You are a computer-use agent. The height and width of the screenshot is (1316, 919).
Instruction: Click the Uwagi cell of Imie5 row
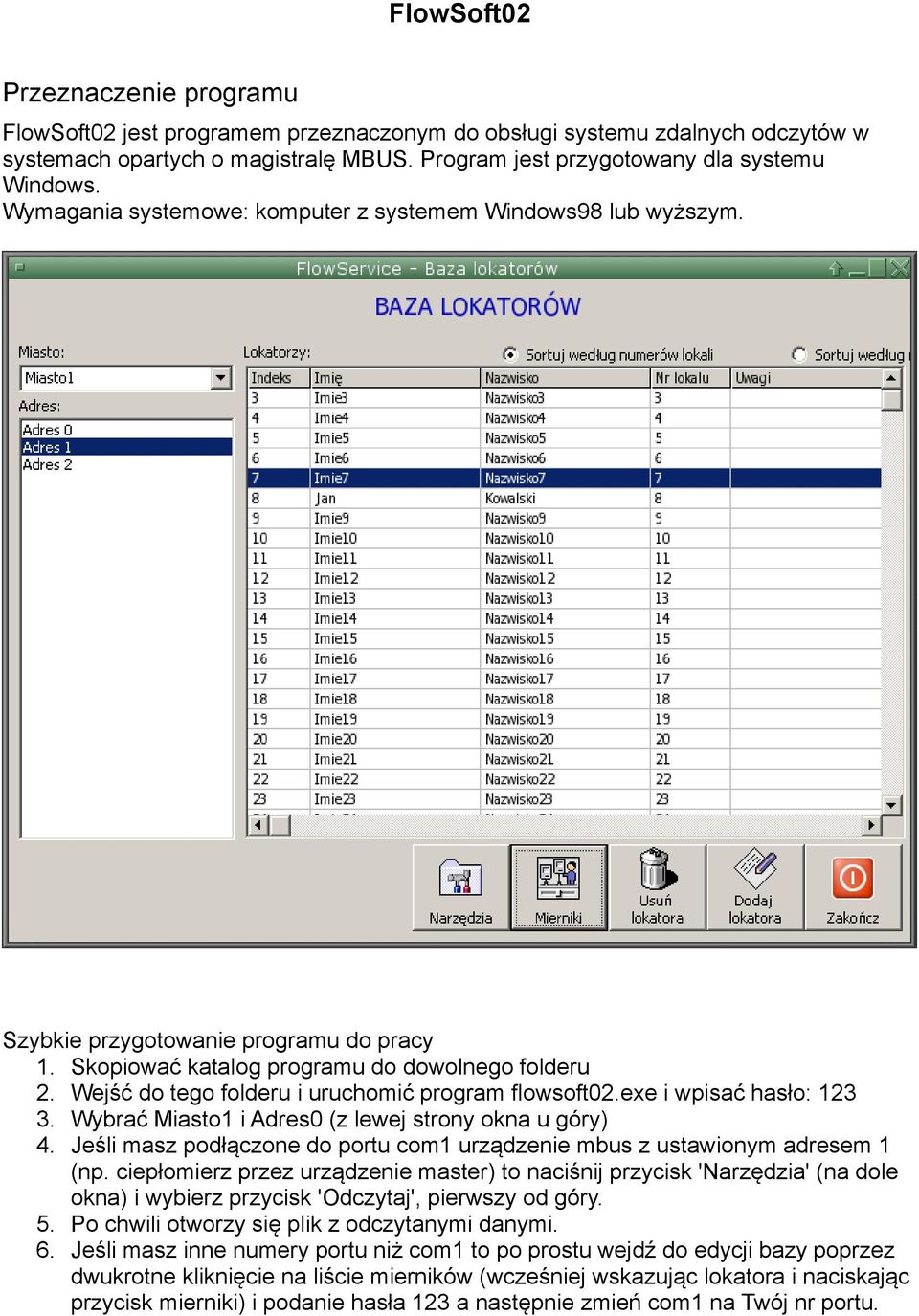point(806,437)
